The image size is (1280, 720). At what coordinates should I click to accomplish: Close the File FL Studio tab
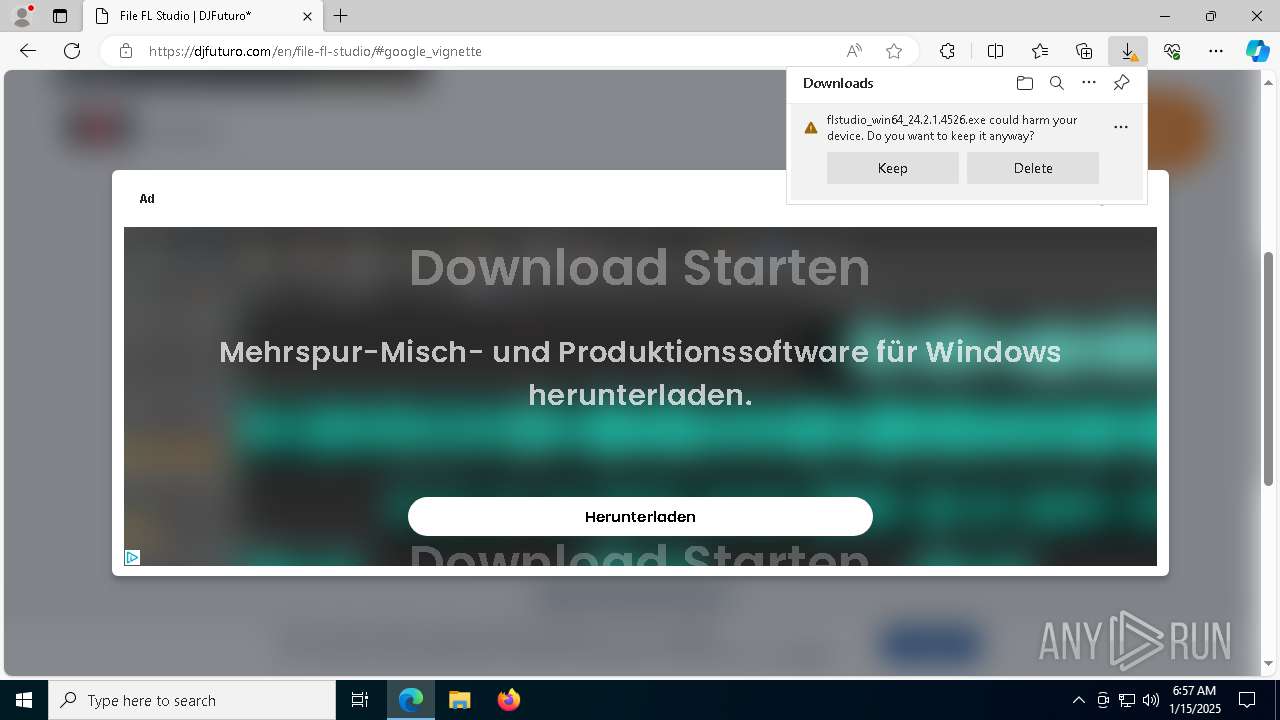pyautogui.click(x=308, y=16)
